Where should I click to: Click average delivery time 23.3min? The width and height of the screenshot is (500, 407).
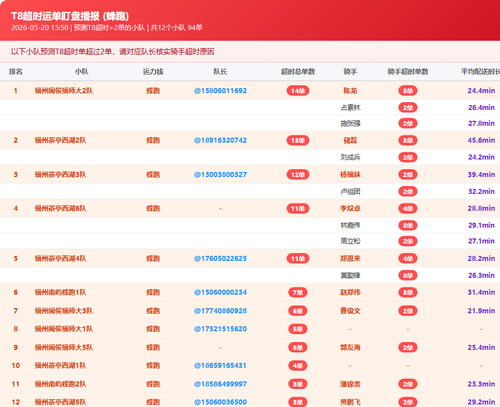(x=481, y=384)
